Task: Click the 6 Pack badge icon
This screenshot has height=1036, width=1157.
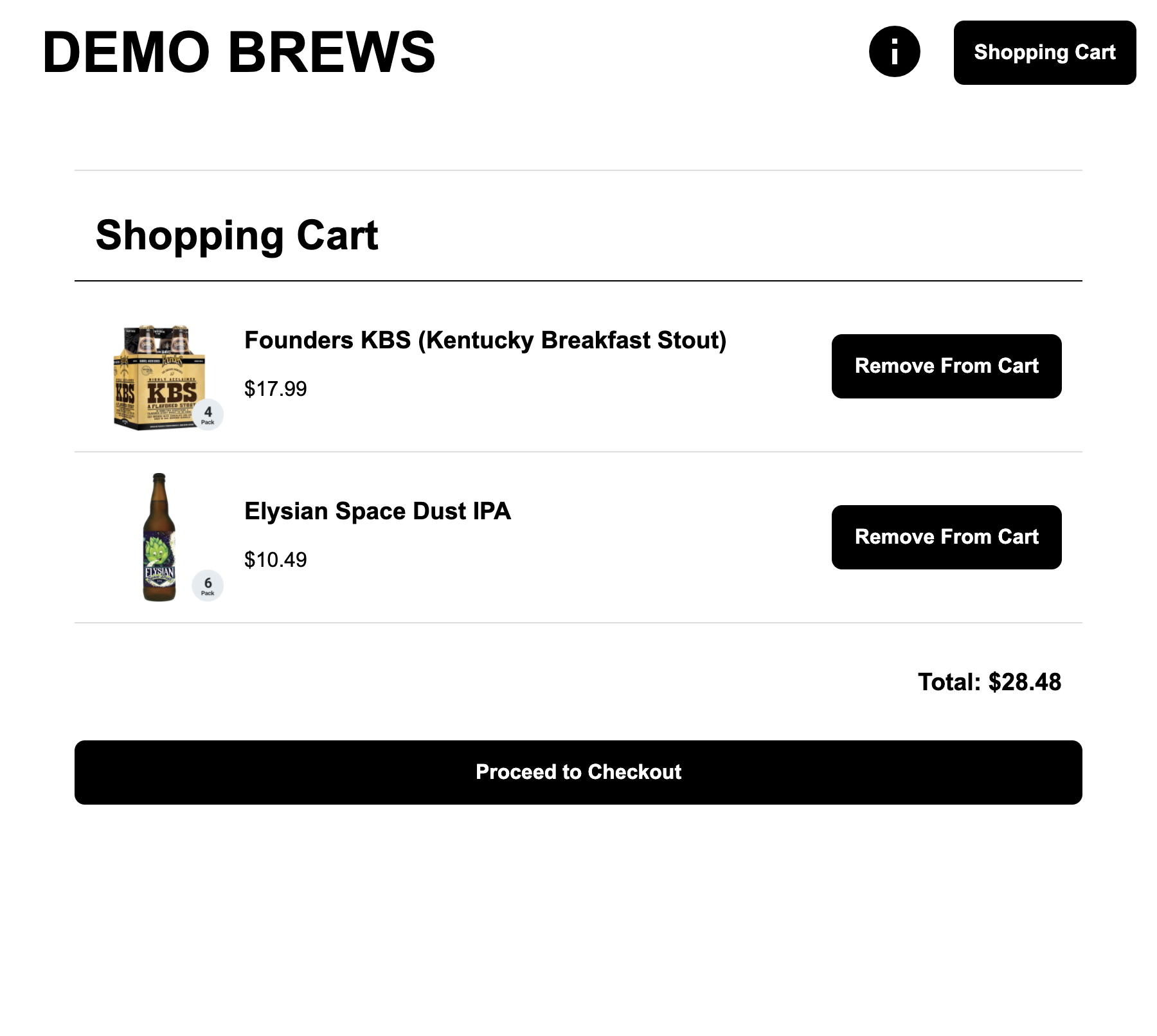Action: tap(208, 585)
